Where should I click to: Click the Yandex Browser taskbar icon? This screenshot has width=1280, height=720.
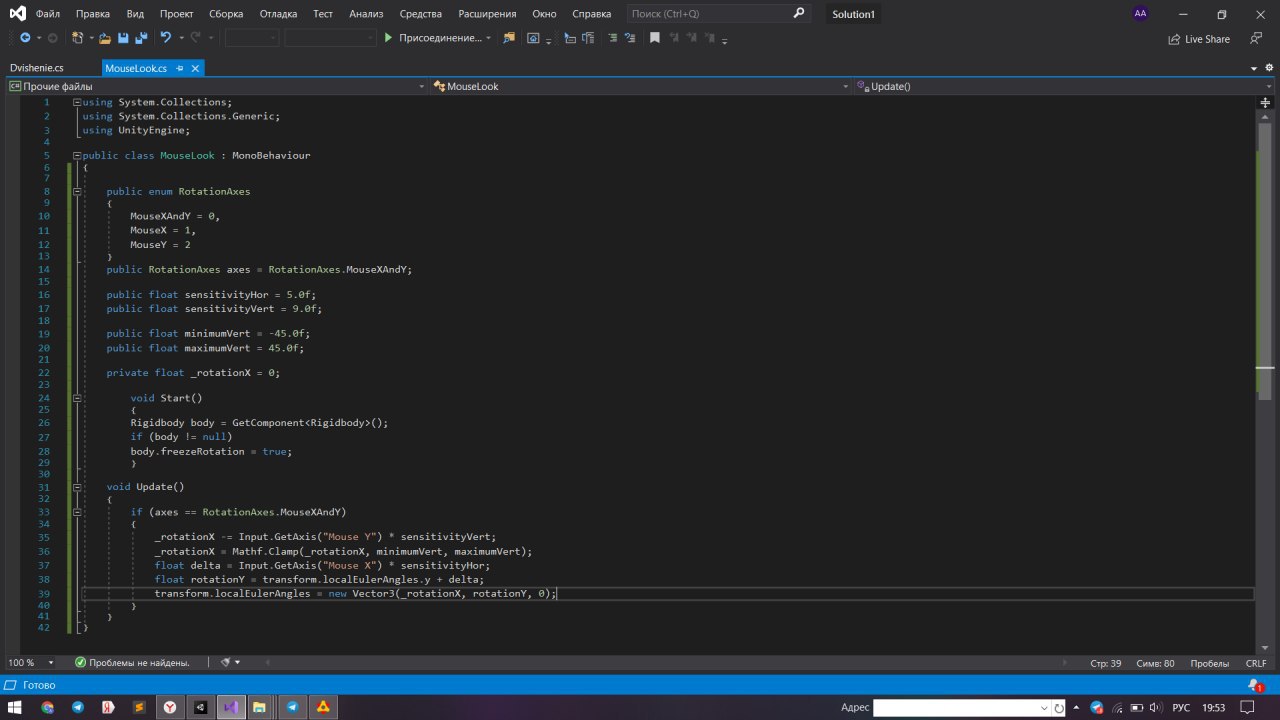(170, 707)
